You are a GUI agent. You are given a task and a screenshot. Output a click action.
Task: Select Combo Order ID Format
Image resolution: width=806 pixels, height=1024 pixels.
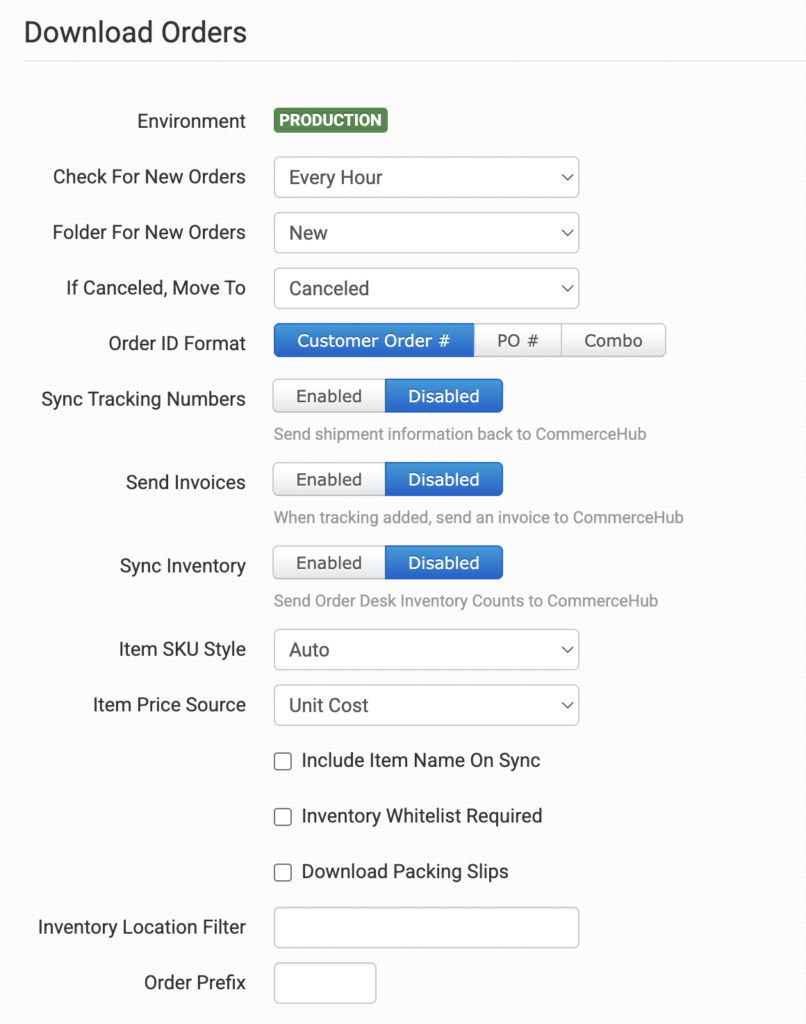coord(613,341)
